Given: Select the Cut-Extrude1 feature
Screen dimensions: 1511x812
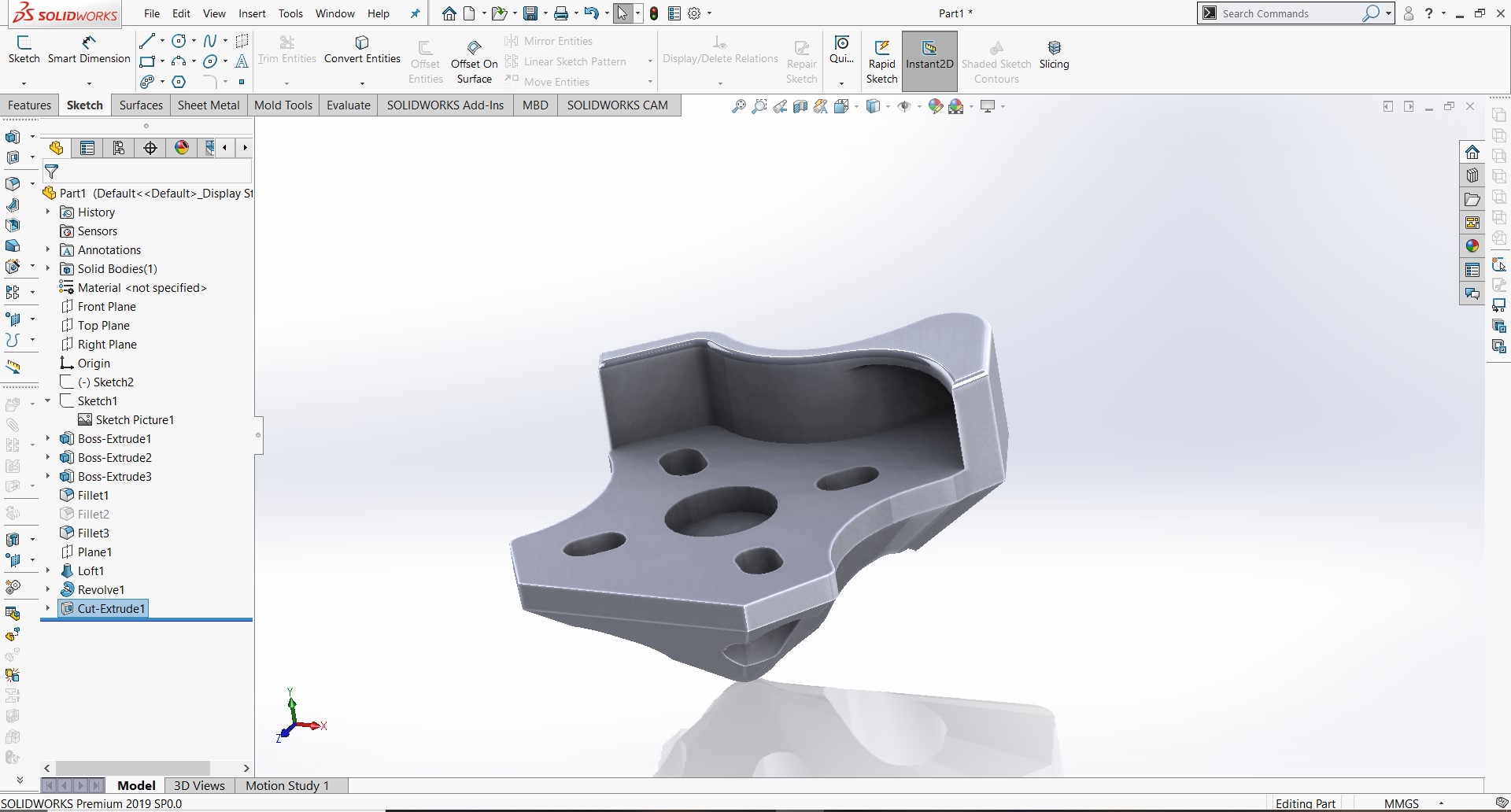Looking at the screenshot, I should point(103,609).
